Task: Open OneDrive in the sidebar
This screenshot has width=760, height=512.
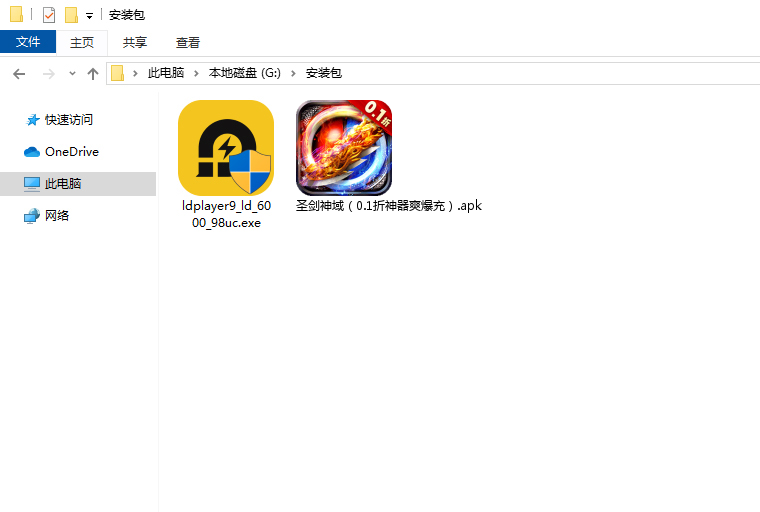Action: (71, 152)
